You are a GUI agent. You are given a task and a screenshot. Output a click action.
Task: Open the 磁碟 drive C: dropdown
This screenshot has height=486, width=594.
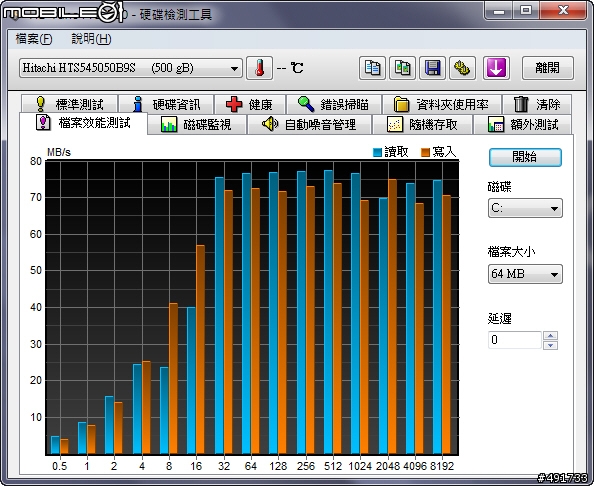[x=525, y=208]
